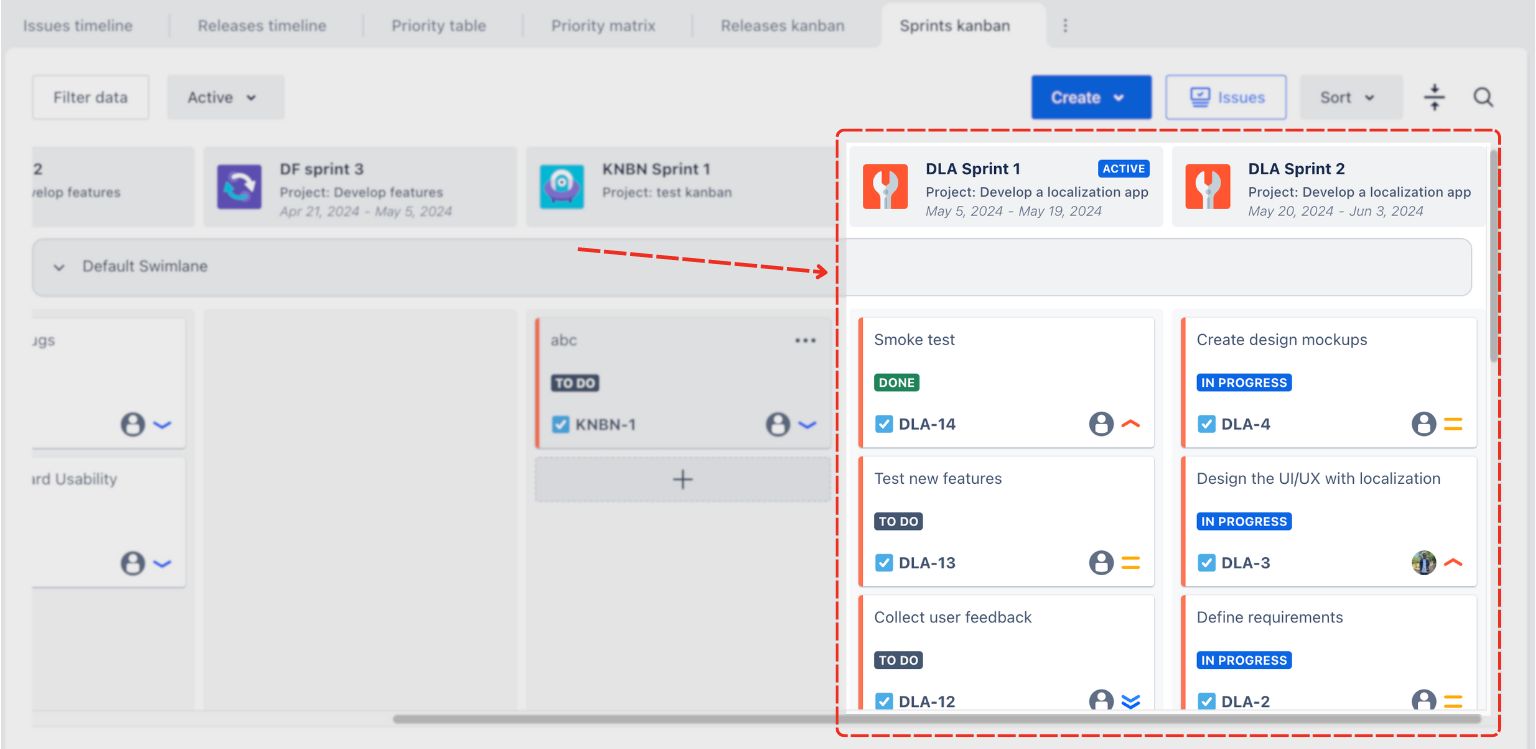The width and height of the screenshot is (1536, 749).
Task: Collapse the Default Swimlane
Action: tap(59, 267)
